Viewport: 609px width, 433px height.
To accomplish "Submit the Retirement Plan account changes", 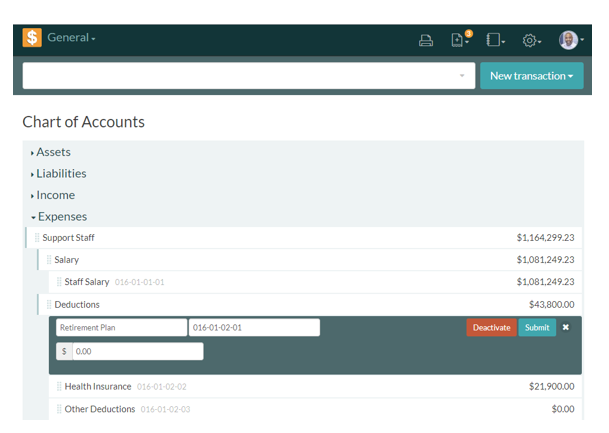I will (537, 328).
